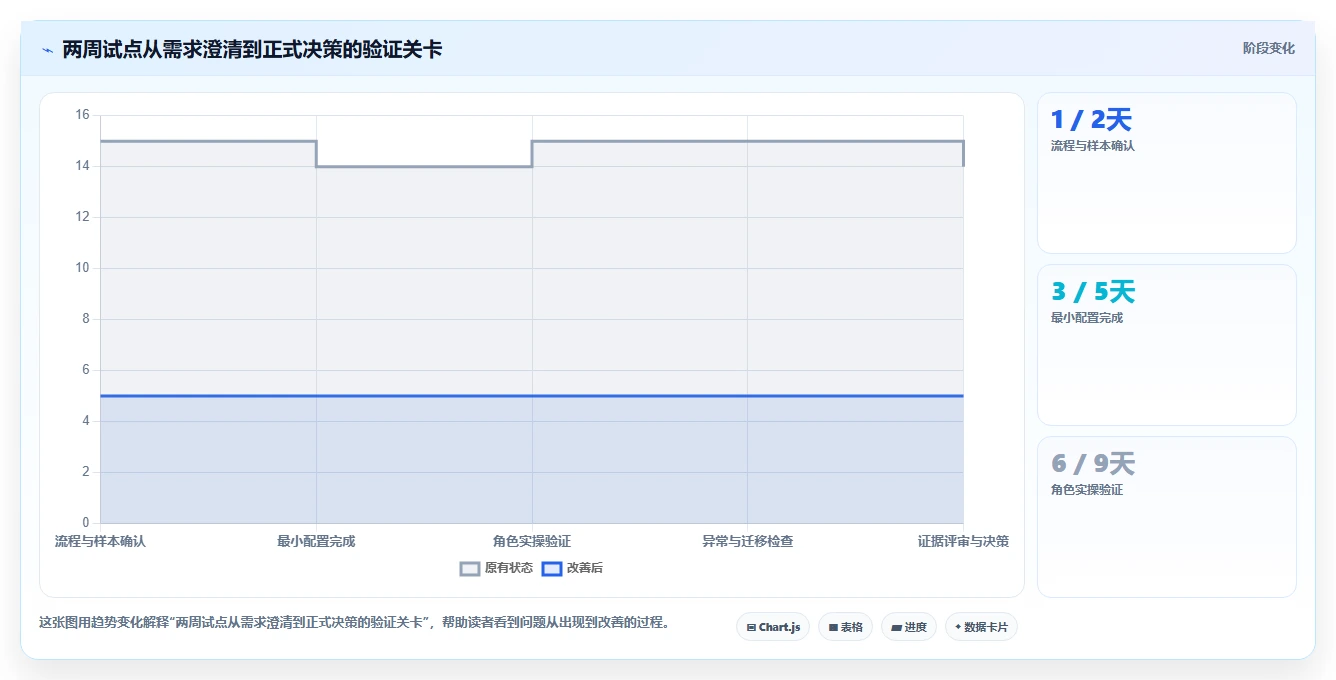Viewport: 1336px width, 680px height.
Task: Click the 流程与样本确认 axis label
Action: (x=100, y=541)
